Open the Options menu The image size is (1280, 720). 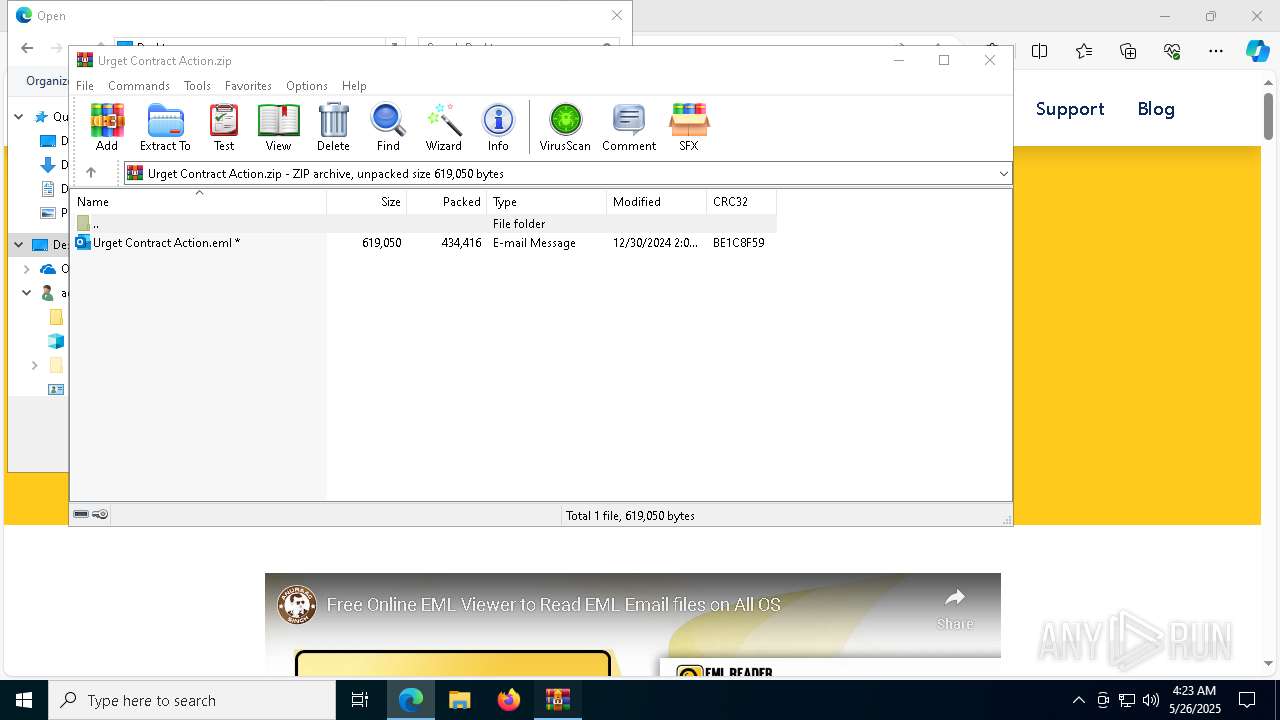[x=307, y=86]
